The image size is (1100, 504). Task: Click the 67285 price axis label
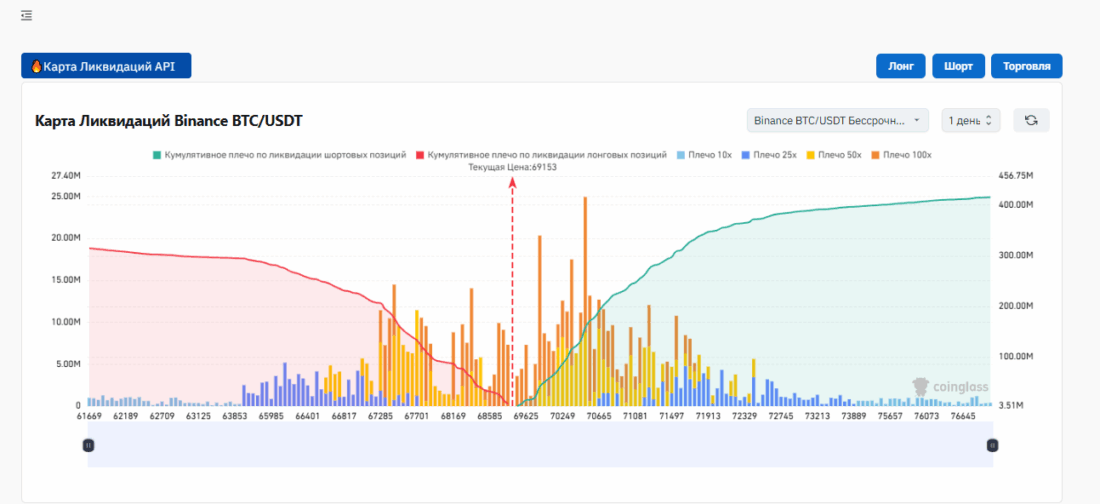[x=381, y=416]
